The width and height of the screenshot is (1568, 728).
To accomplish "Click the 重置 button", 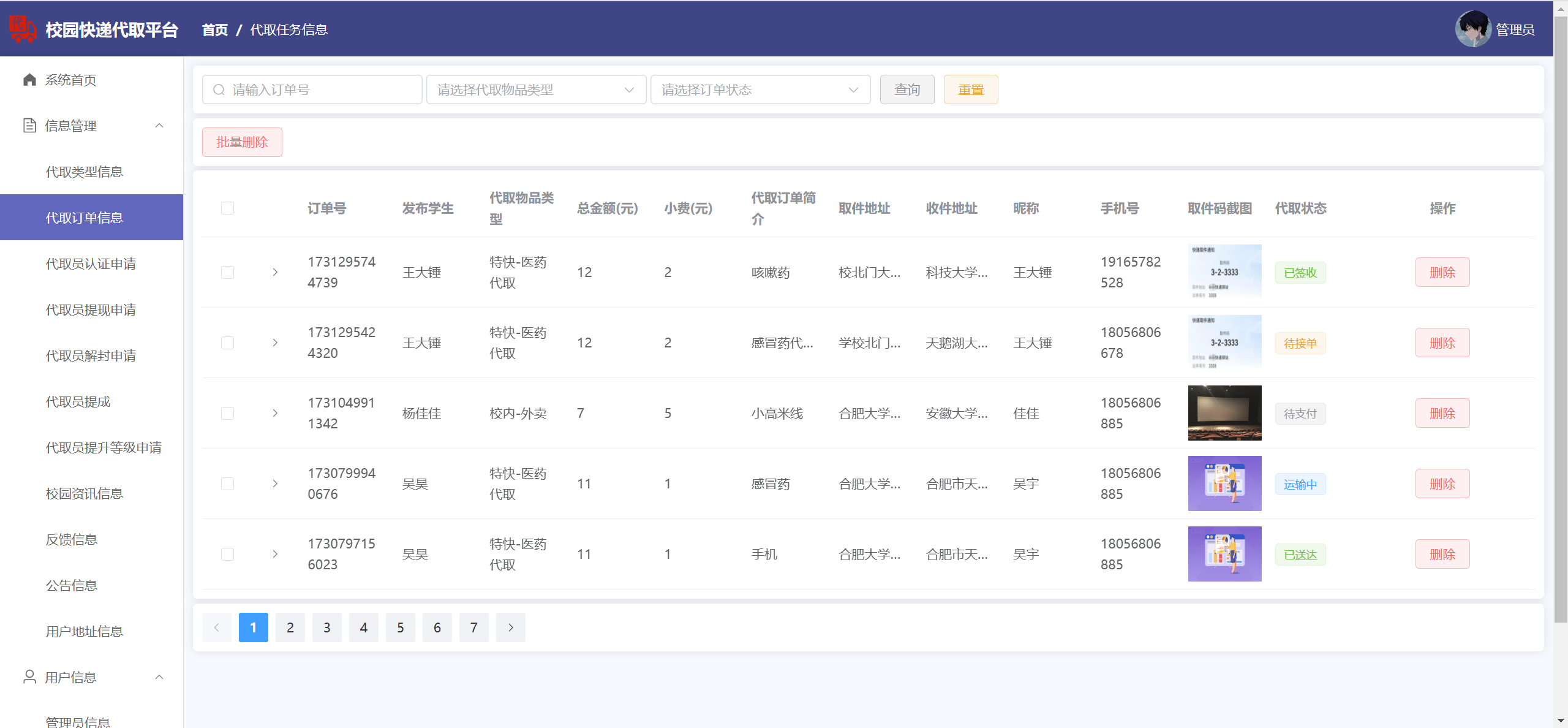I will [970, 90].
